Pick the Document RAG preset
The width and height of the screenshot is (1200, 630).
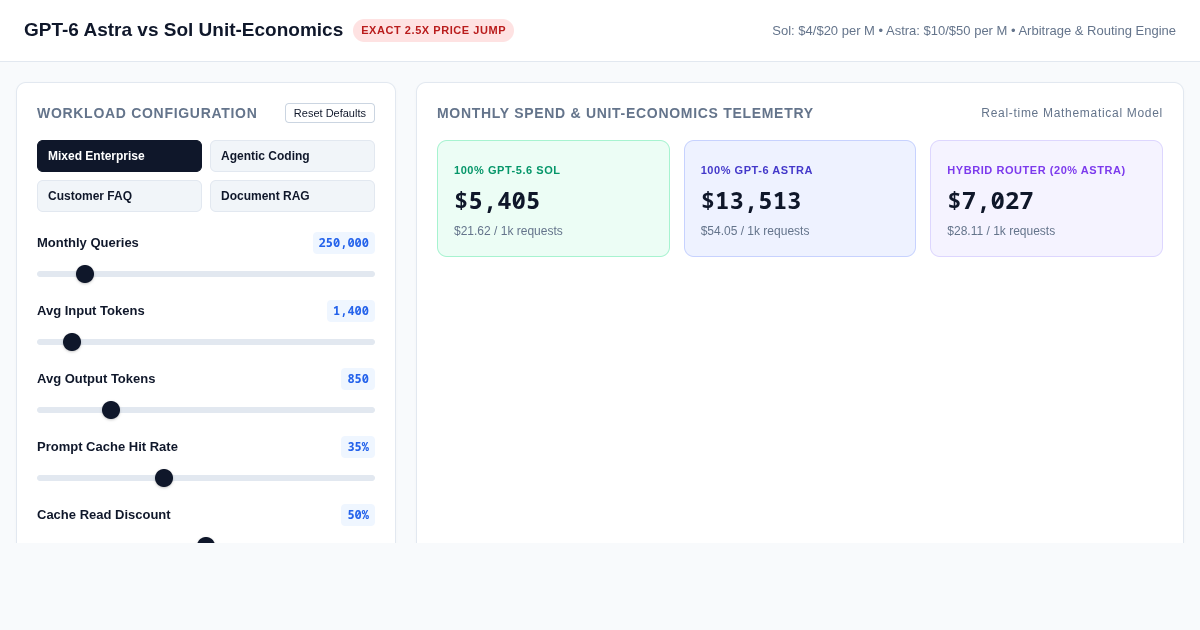[x=292, y=196]
